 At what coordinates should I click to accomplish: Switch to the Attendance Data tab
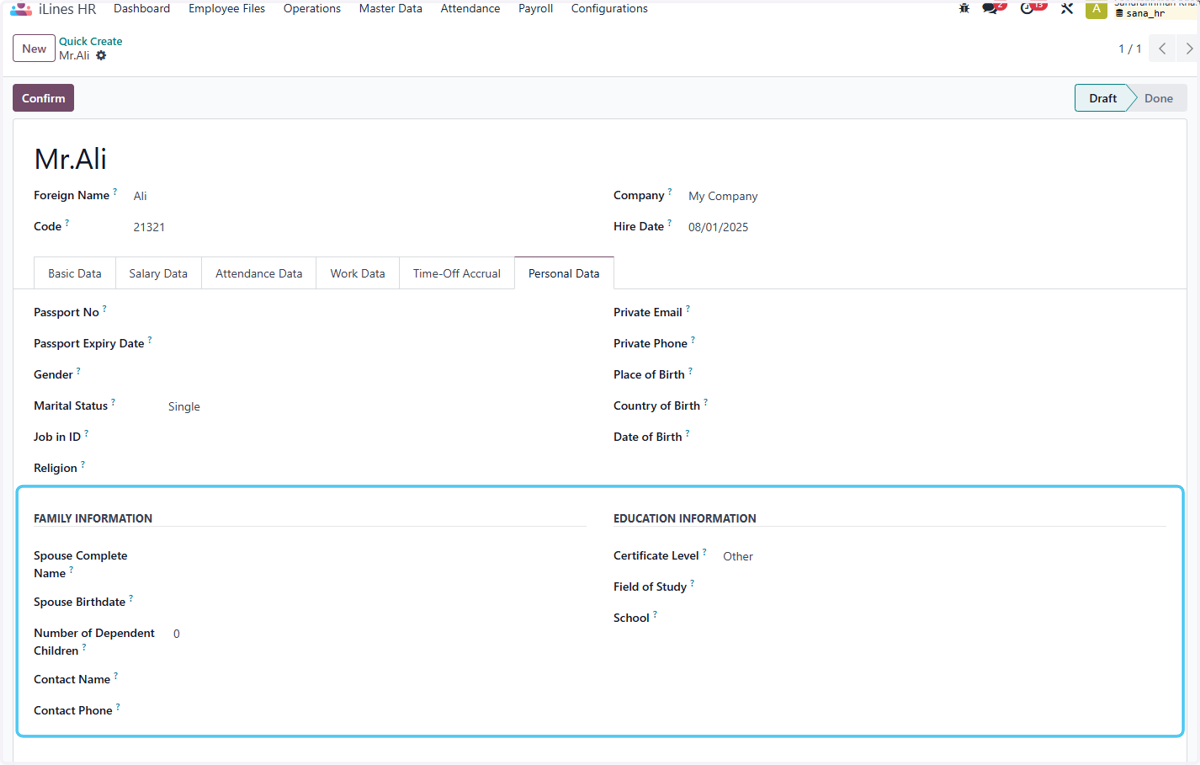259,273
